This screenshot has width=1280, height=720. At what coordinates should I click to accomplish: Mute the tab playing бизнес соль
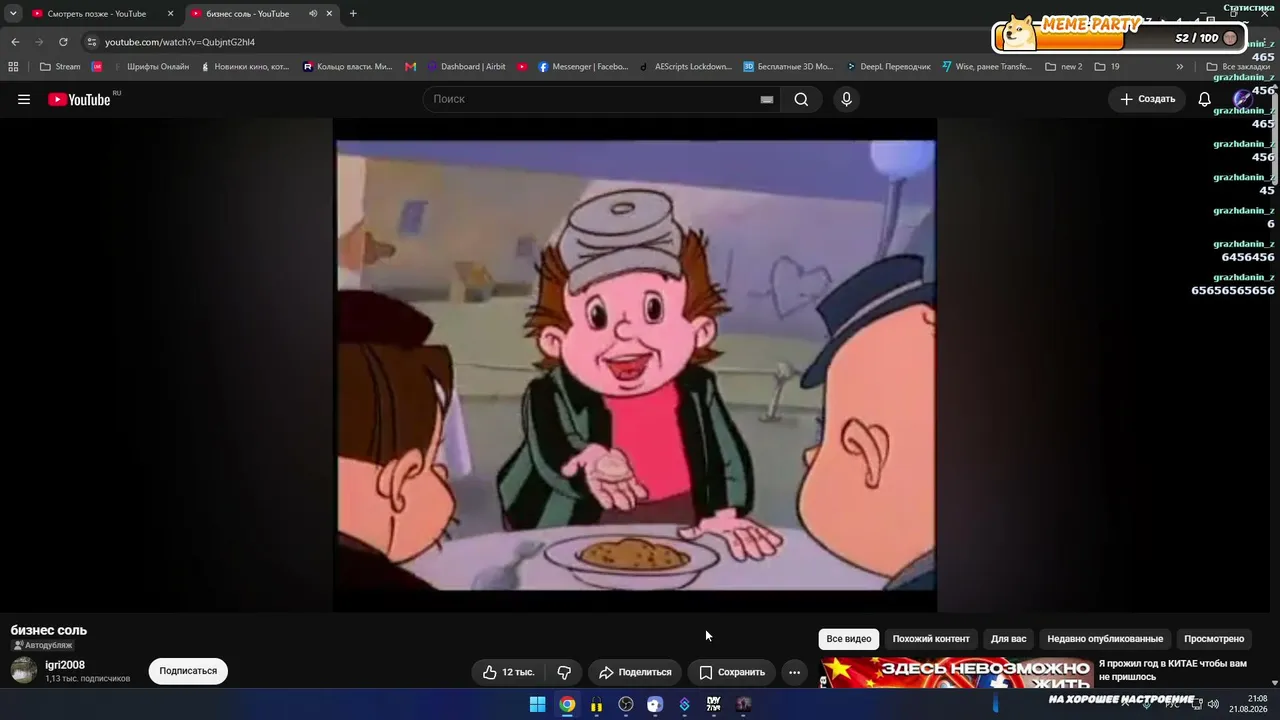(313, 14)
